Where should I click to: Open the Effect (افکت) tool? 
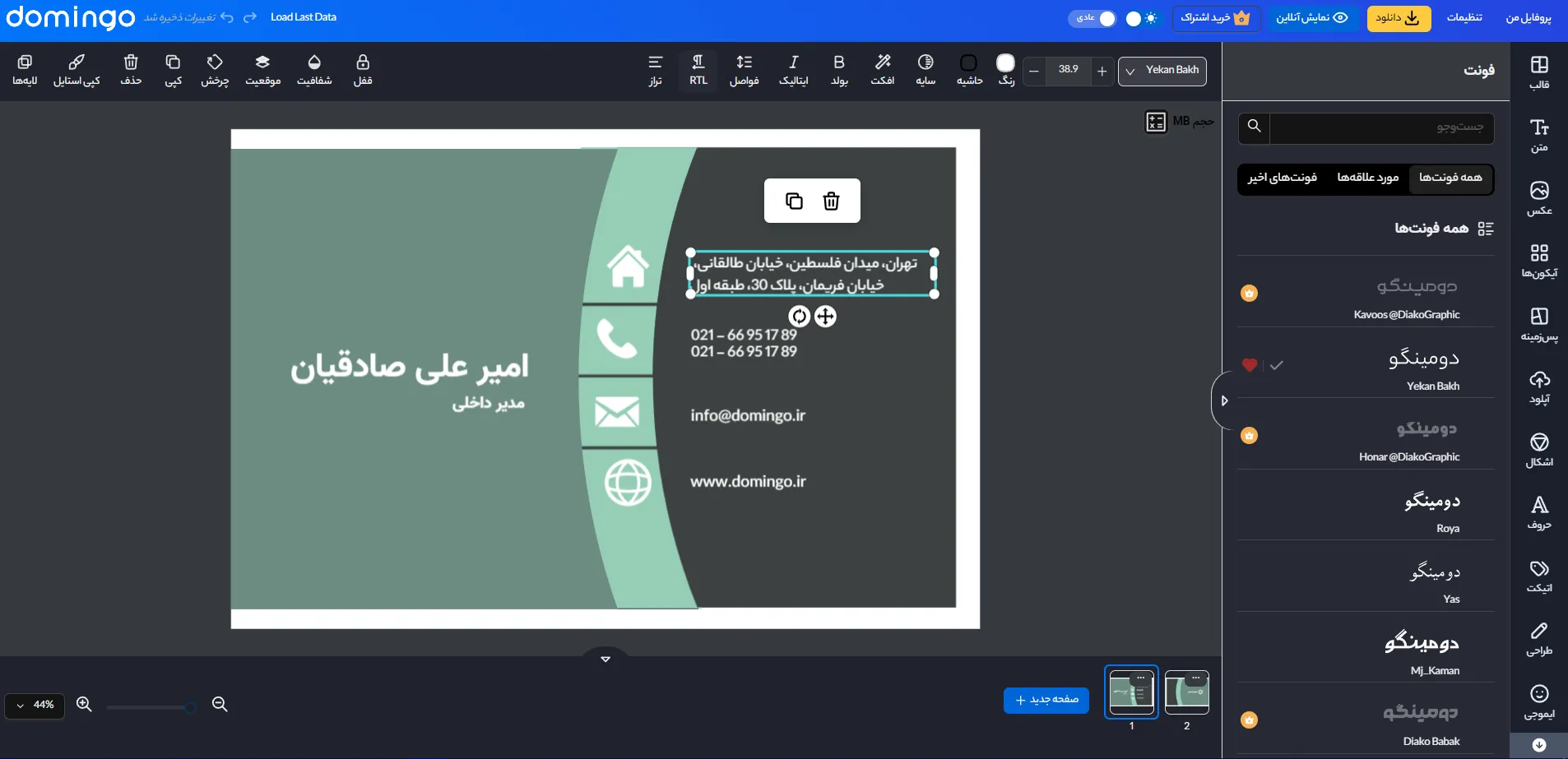883,70
